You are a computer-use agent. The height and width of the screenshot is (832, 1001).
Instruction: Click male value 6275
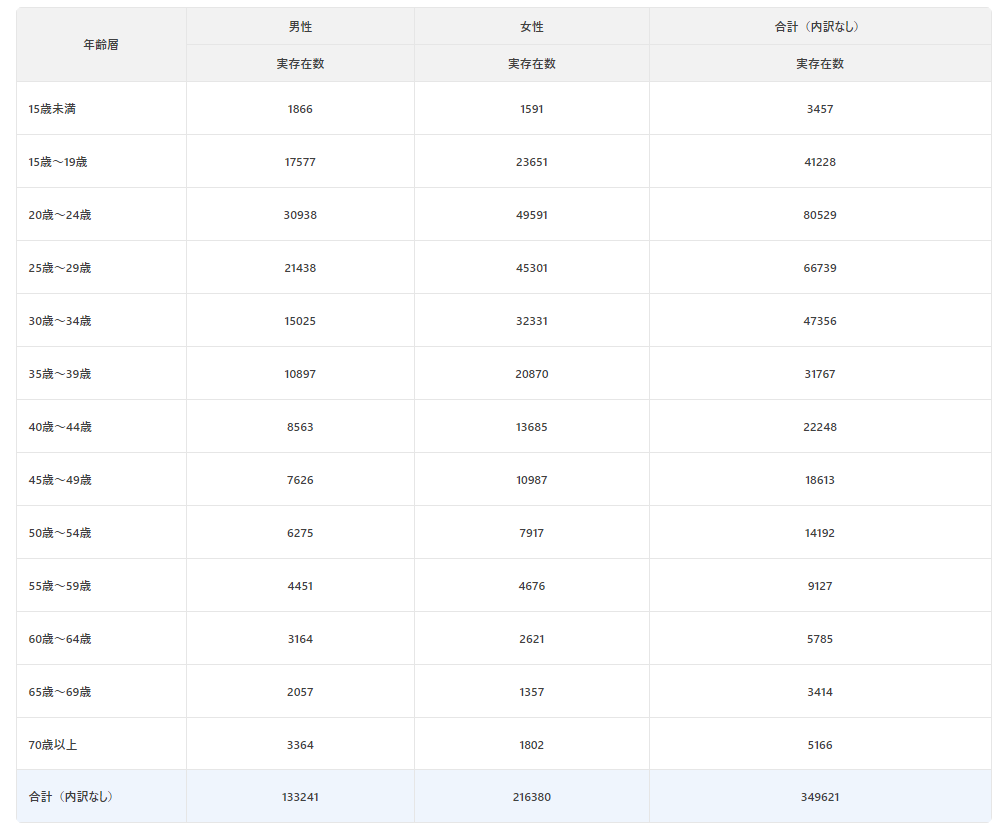(300, 533)
